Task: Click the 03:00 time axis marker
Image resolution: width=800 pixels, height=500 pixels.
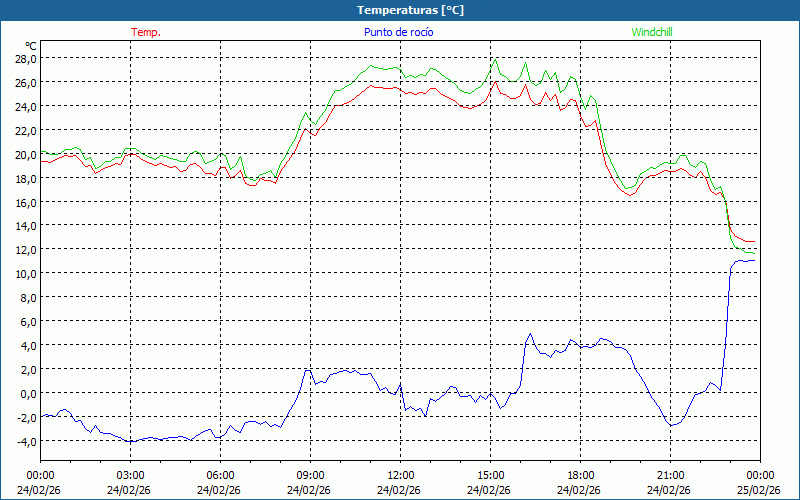Action: point(130,475)
